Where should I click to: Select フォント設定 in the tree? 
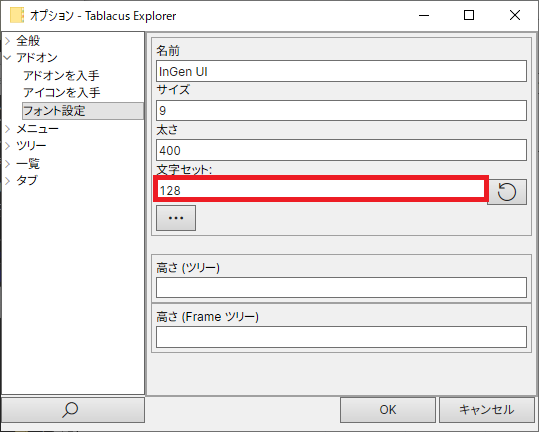click(83, 111)
